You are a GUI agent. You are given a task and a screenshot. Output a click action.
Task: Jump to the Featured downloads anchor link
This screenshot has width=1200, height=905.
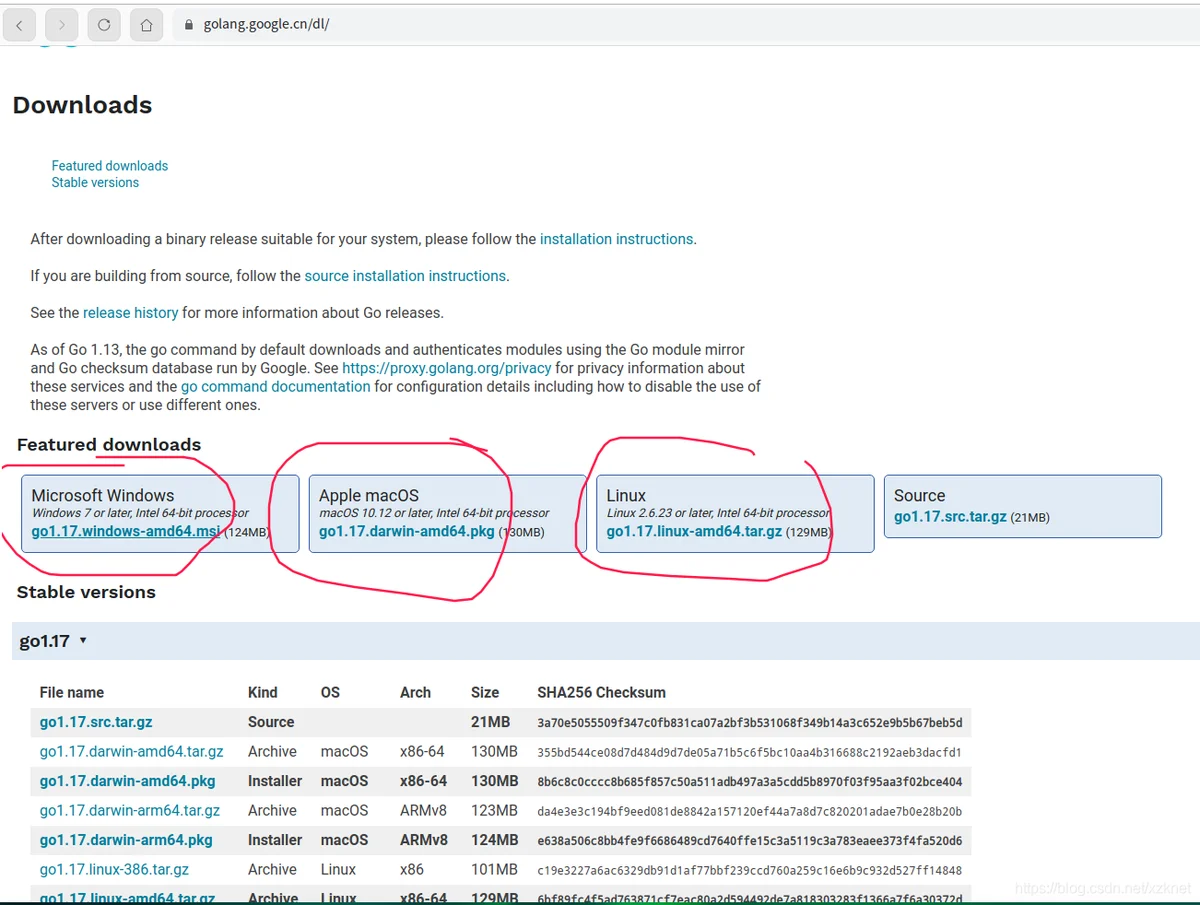click(110, 166)
